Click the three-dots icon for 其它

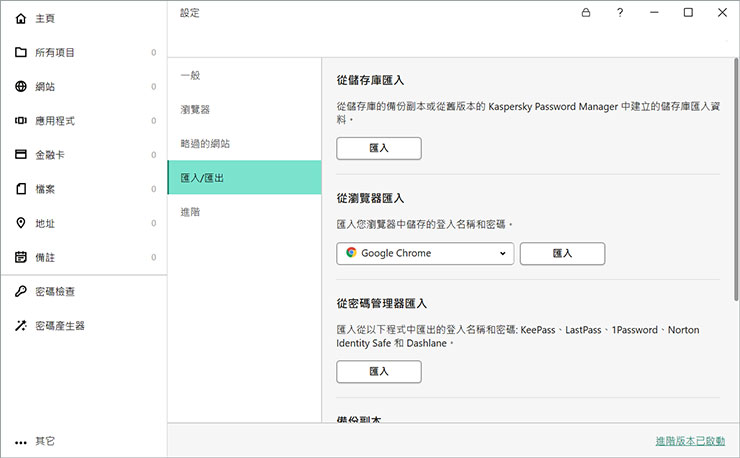pyautogui.click(x=20, y=442)
